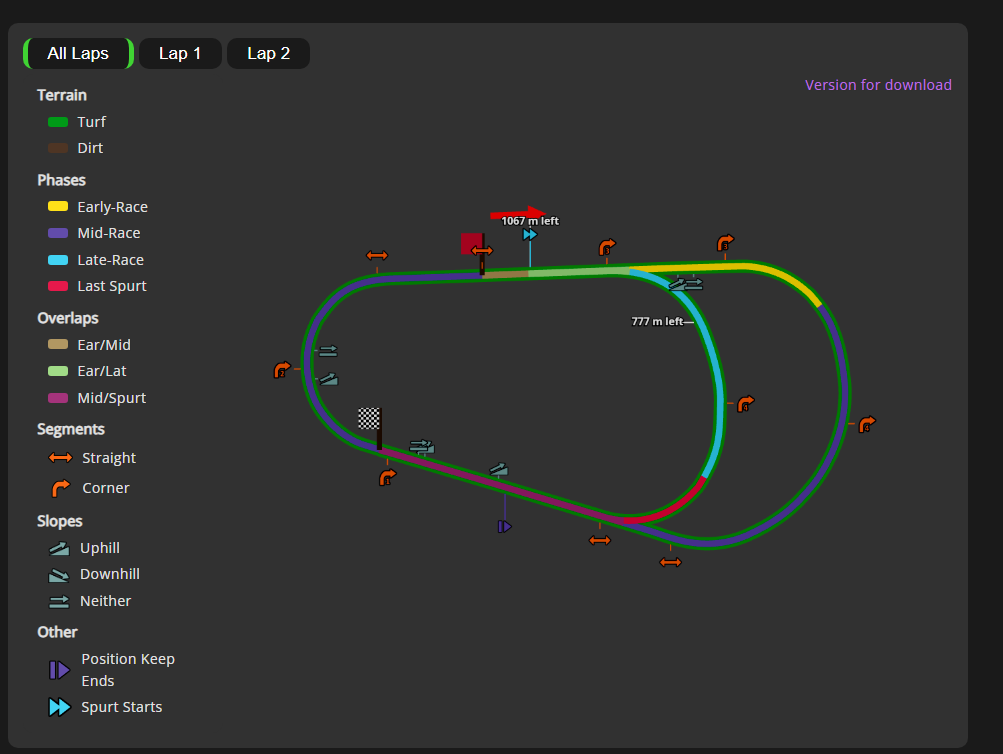The width and height of the screenshot is (1003, 754).
Task: Click the slope markers above '777 m left'
Action: click(686, 284)
